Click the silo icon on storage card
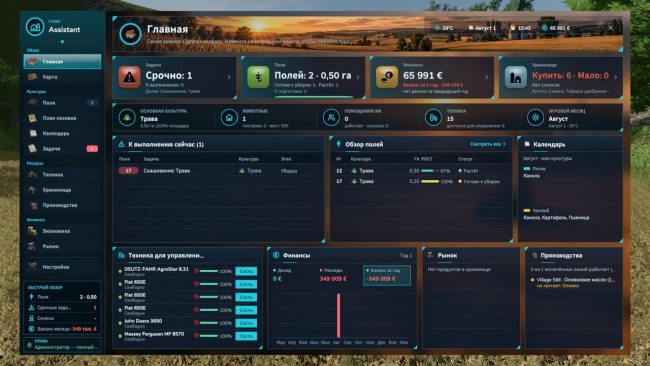 (x=516, y=77)
